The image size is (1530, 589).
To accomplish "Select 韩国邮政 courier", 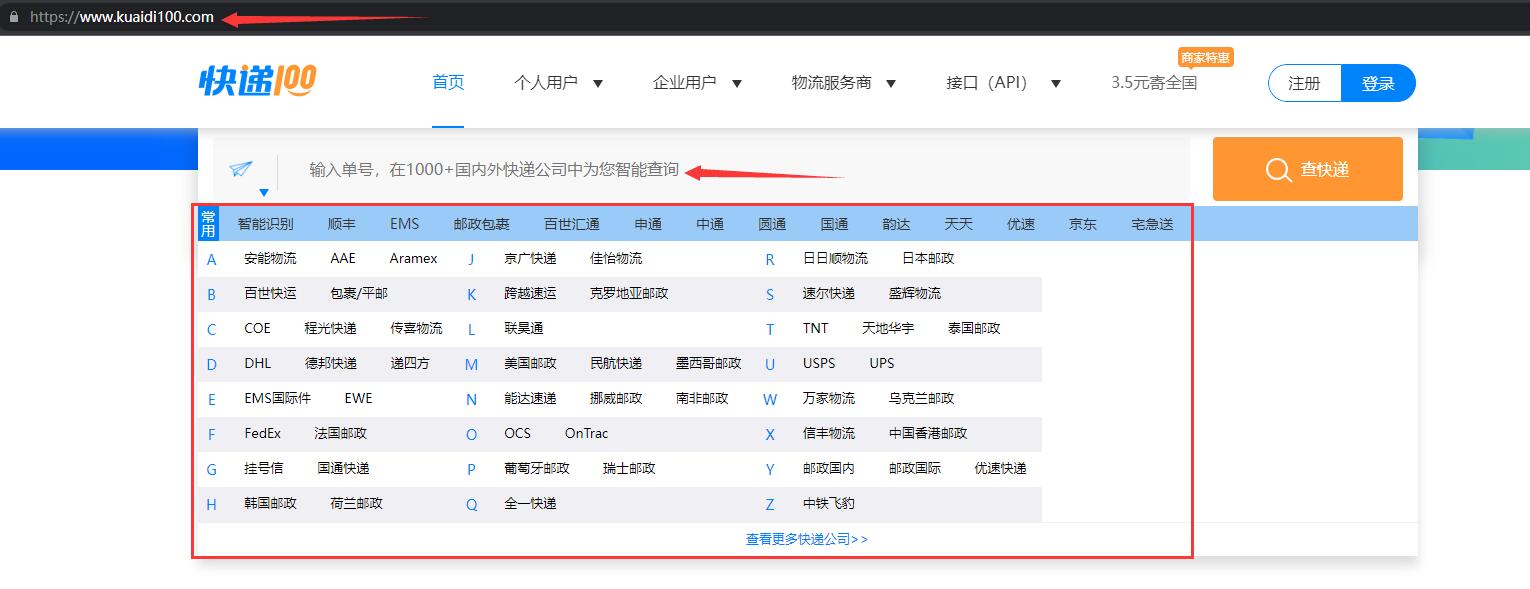I will [x=270, y=503].
